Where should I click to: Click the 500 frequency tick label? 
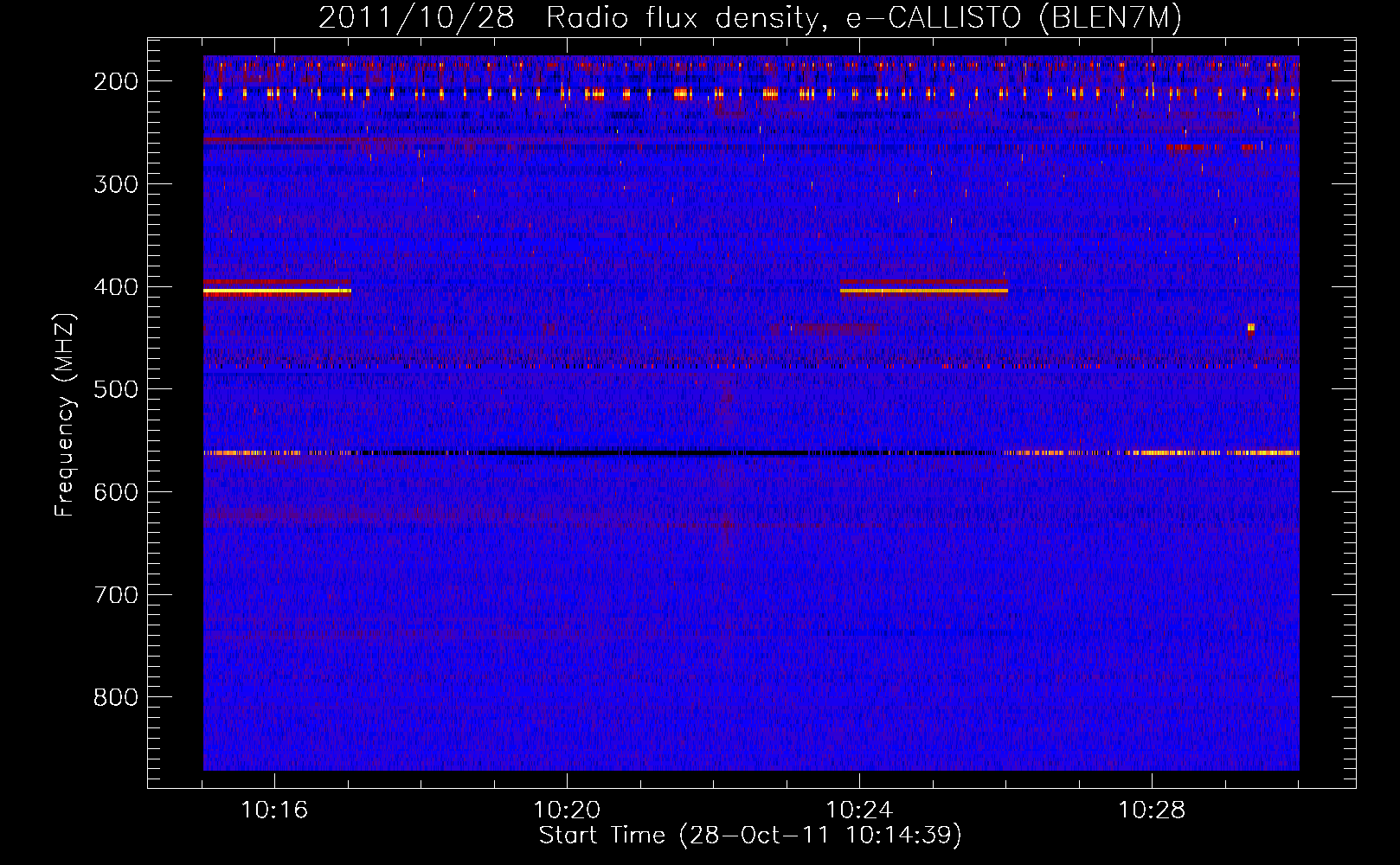(116, 389)
